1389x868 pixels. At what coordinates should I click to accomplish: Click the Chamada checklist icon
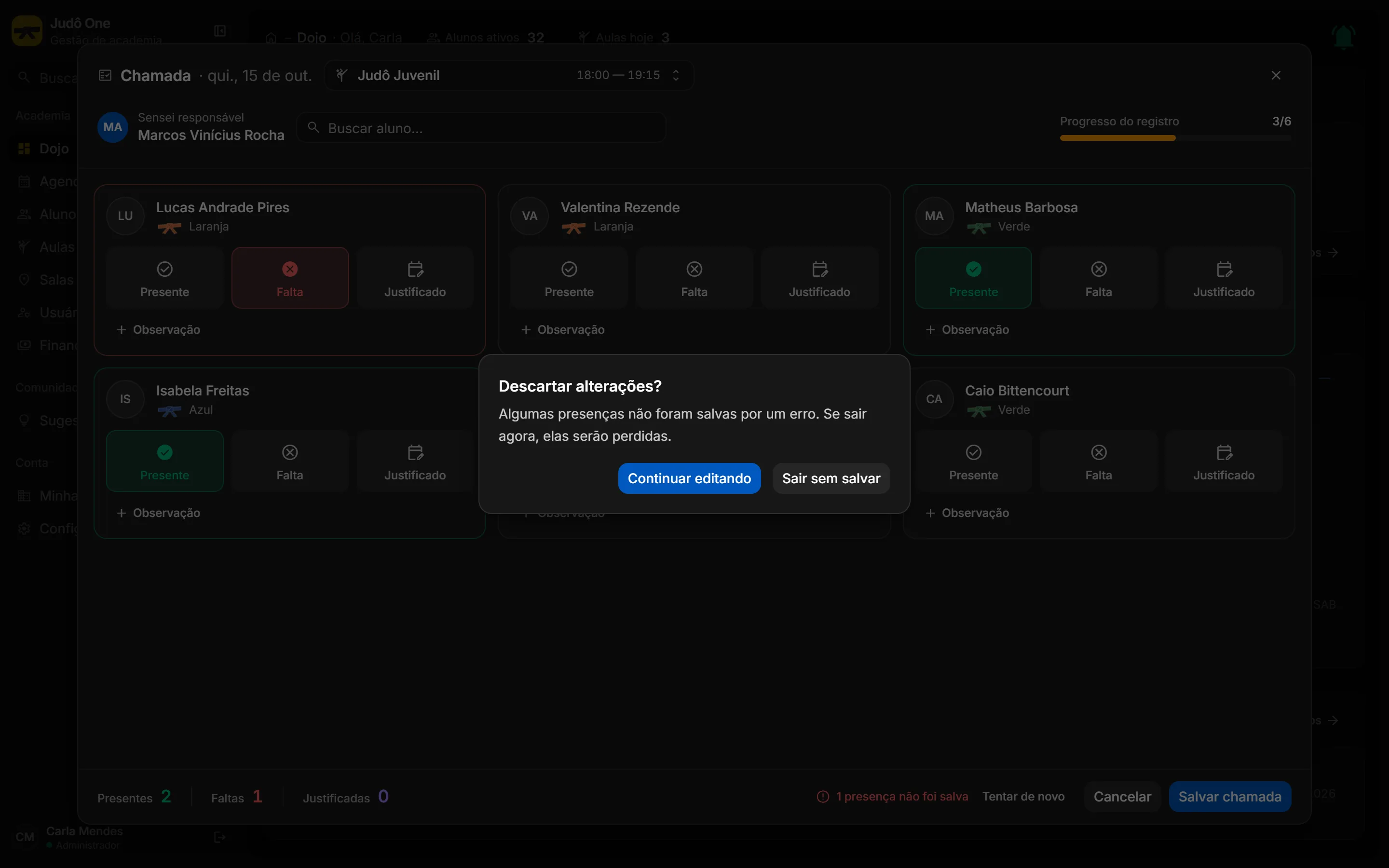click(x=105, y=75)
